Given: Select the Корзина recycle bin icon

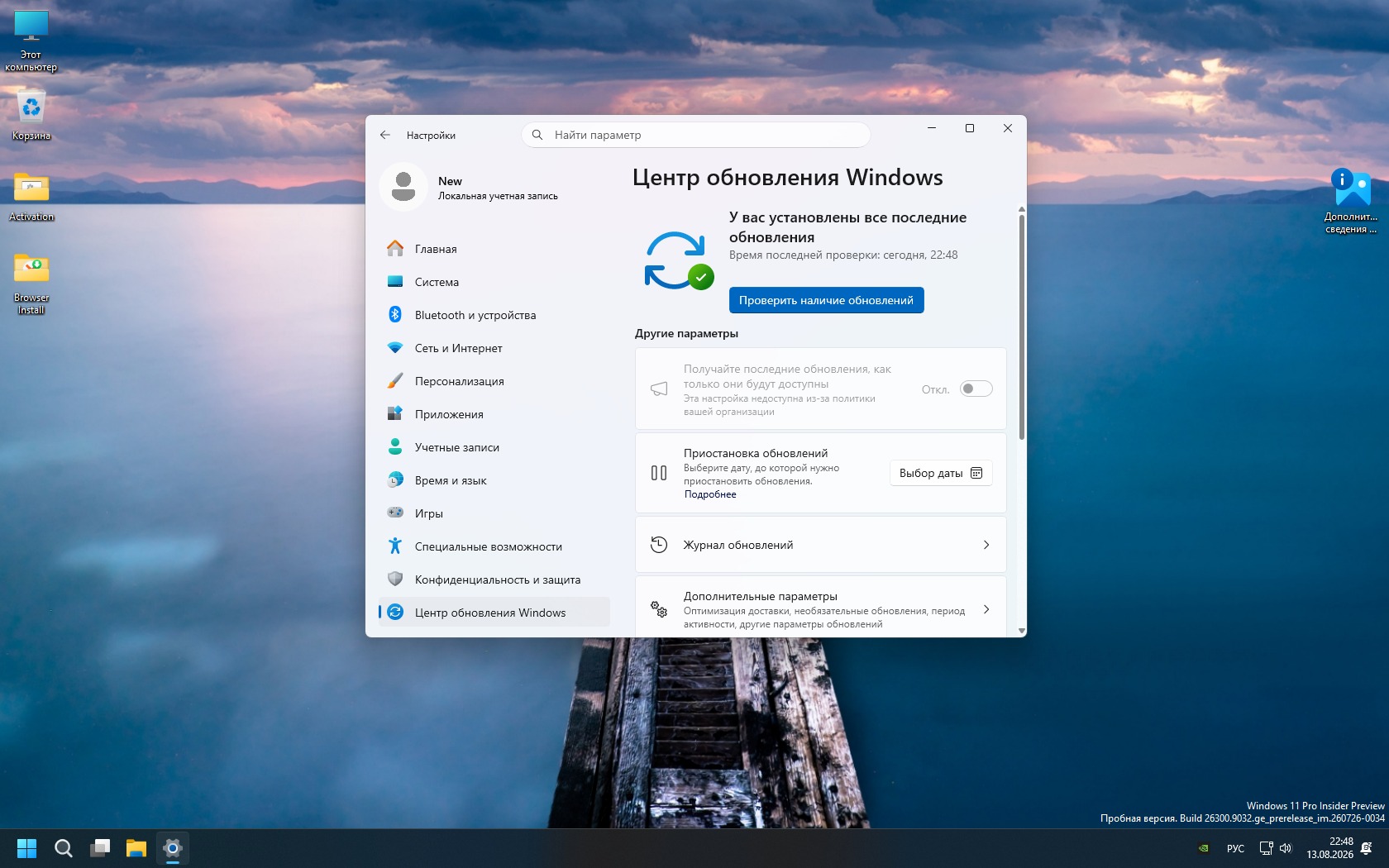Looking at the screenshot, I should point(31,116).
